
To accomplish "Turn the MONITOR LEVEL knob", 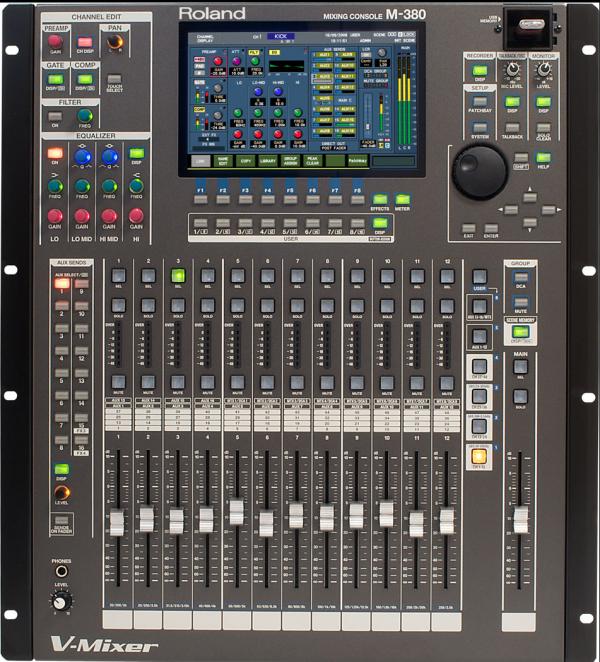I will click(x=544, y=69).
